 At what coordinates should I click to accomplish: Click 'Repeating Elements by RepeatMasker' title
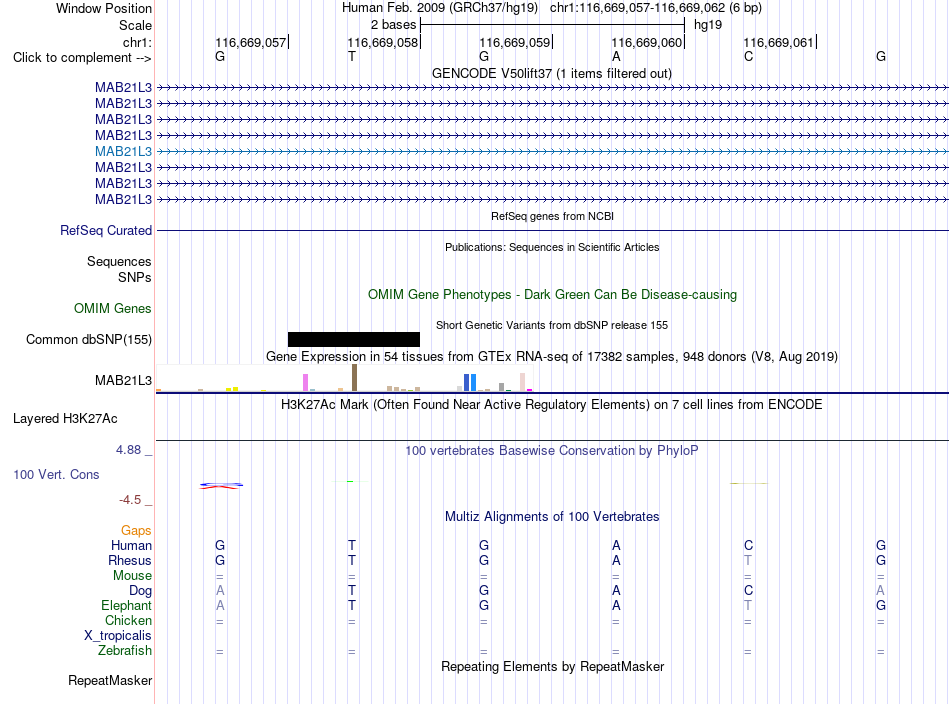[x=552, y=666]
